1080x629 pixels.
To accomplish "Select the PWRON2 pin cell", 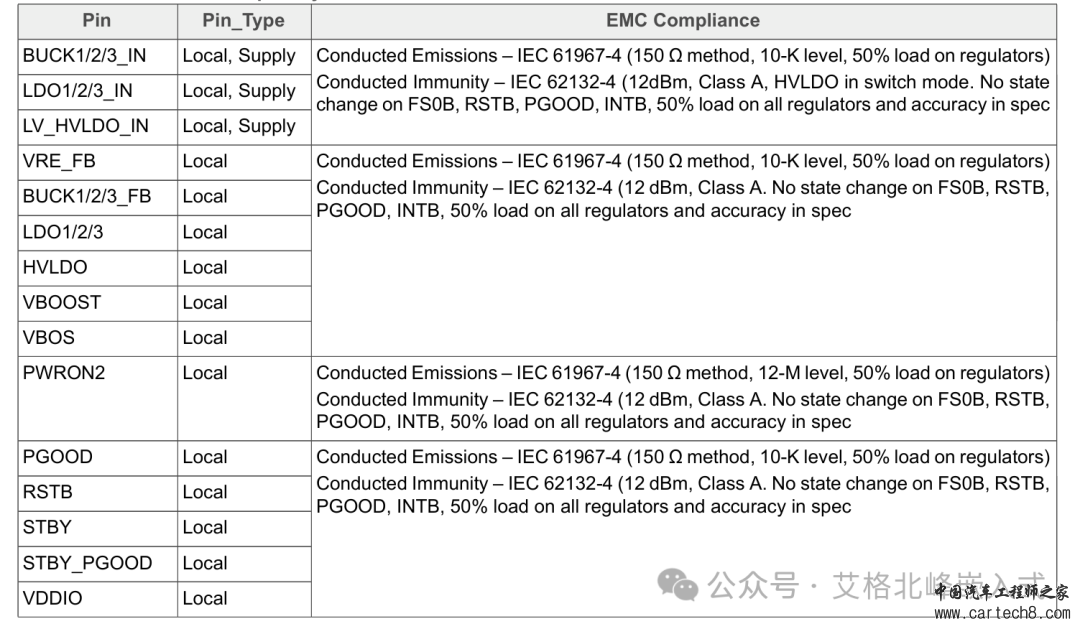I will pyautogui.click(x=97, y=398).
